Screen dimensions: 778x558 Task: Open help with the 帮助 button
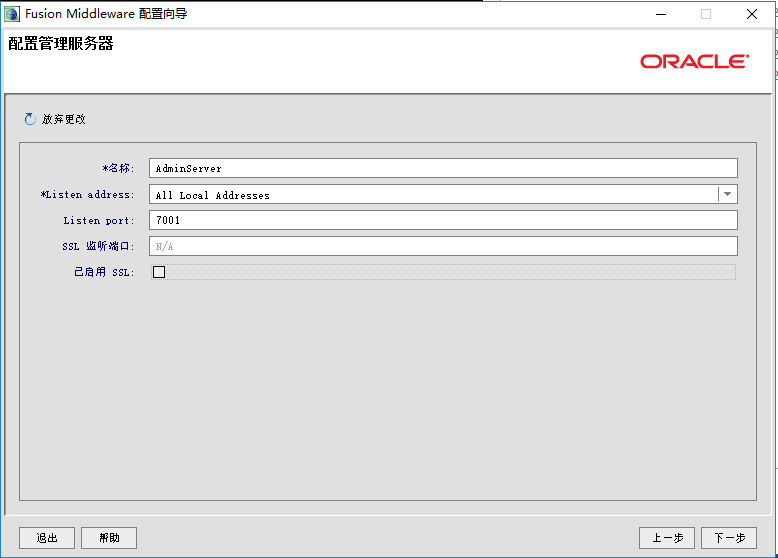coord(109,538)
